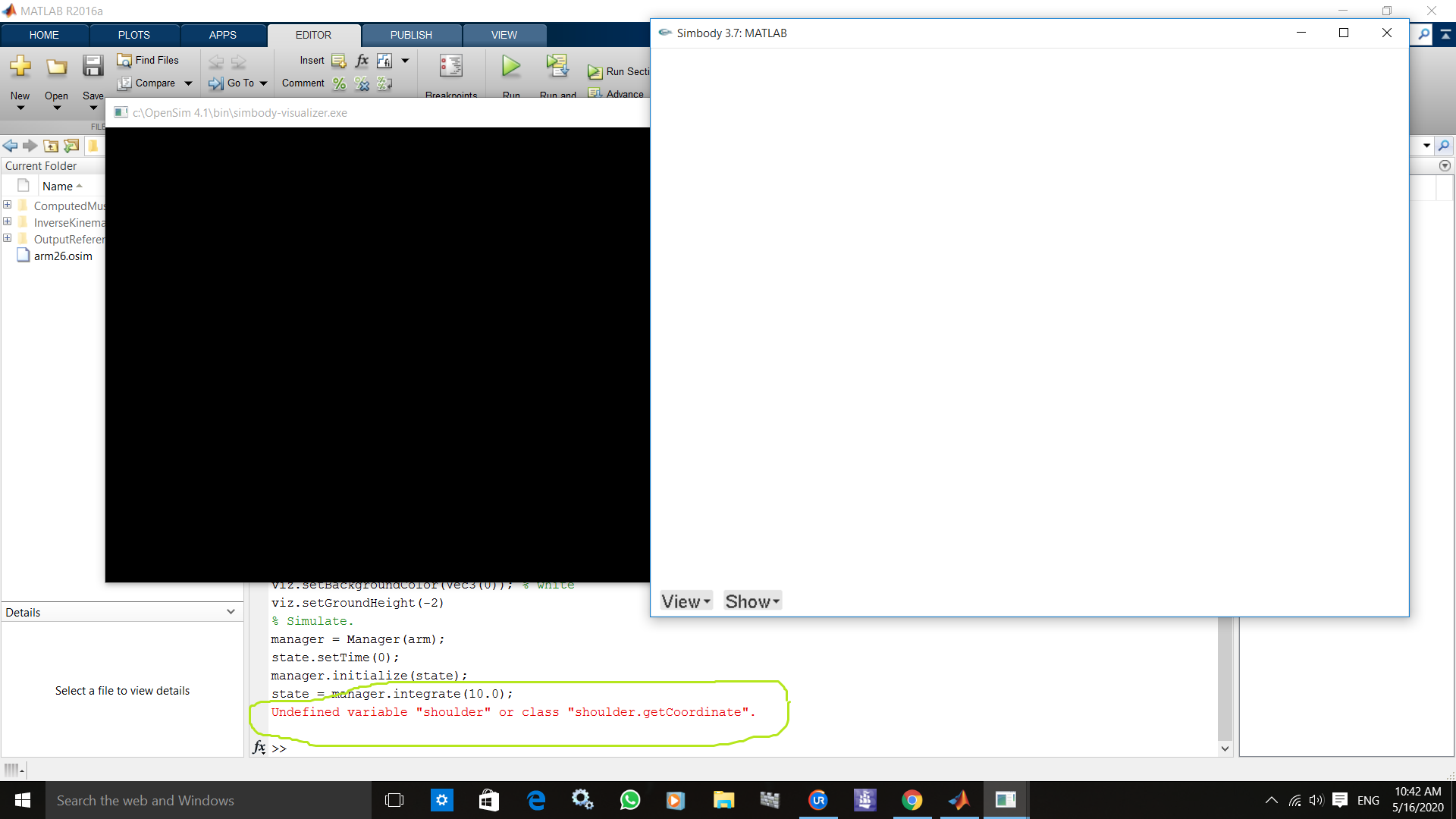
Task: Click in the command prompt line
Action: pyautogui.click(x=743, y=748)
